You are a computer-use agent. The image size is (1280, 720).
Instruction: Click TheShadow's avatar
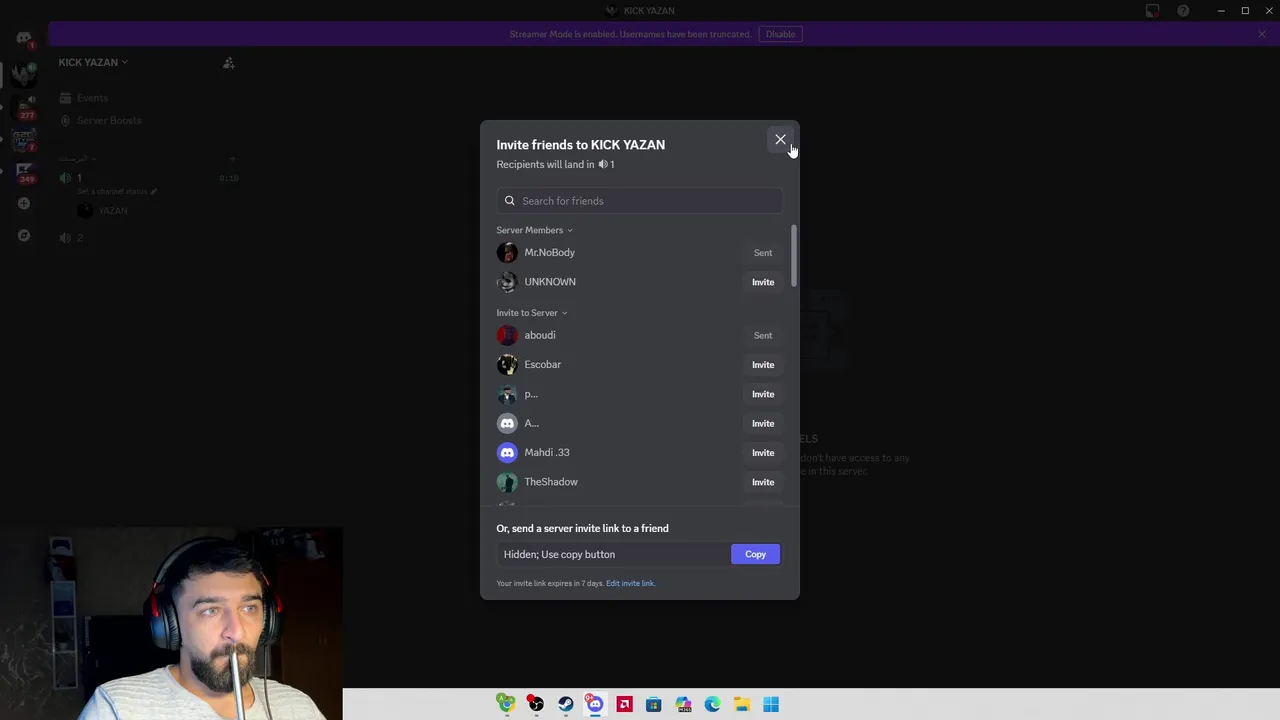[x=507, y=482]
